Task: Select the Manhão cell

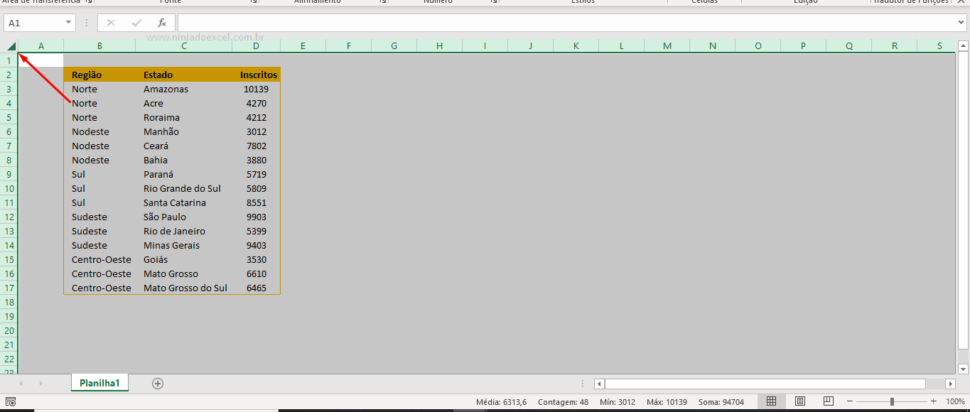Action: click(184, 132)
